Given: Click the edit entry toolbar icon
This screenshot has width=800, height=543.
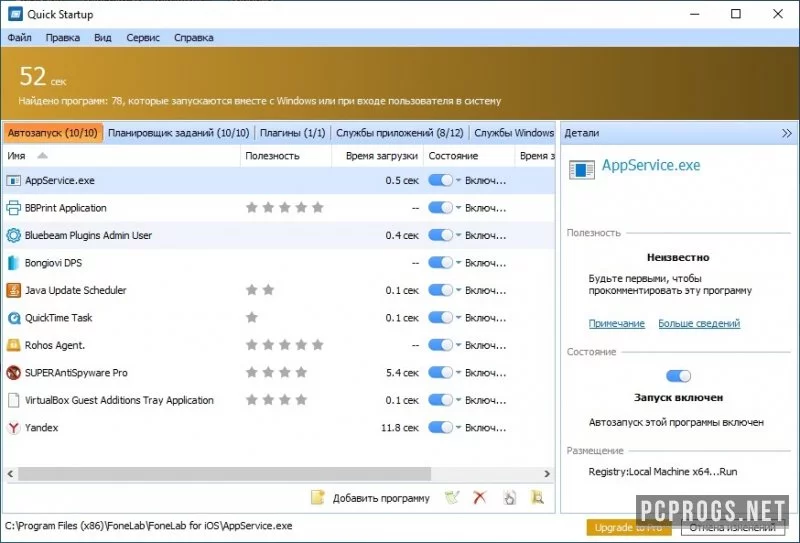Looking at the screenshot, I should (452, 498).
